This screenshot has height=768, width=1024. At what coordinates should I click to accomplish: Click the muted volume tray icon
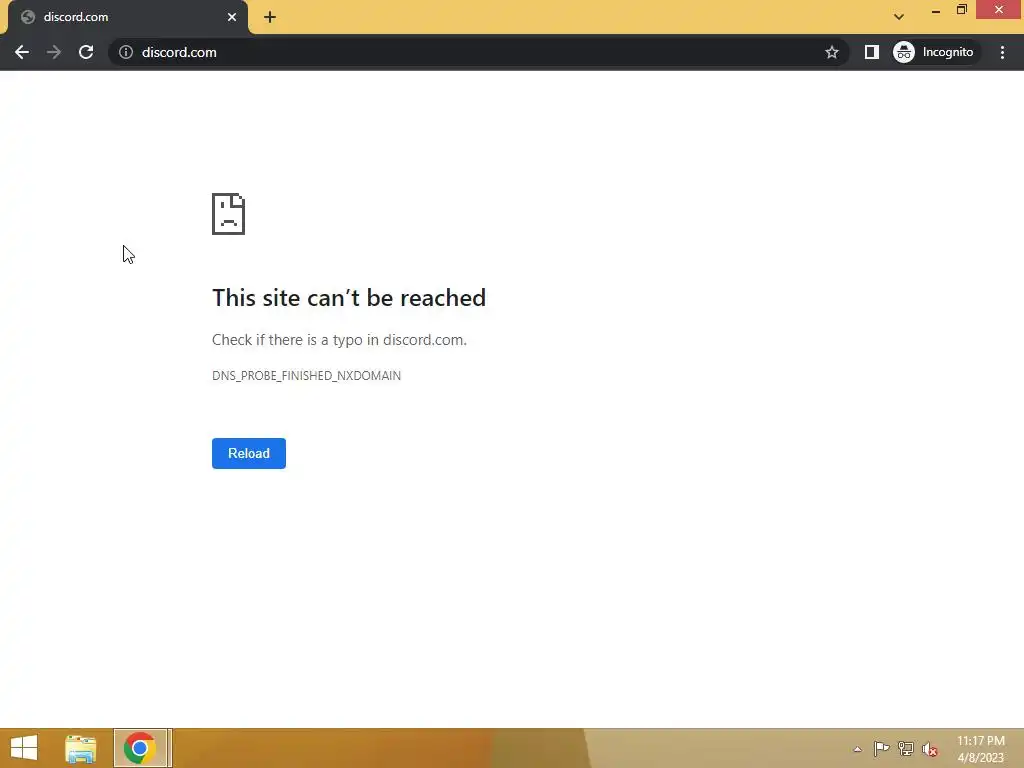[930, 749]
